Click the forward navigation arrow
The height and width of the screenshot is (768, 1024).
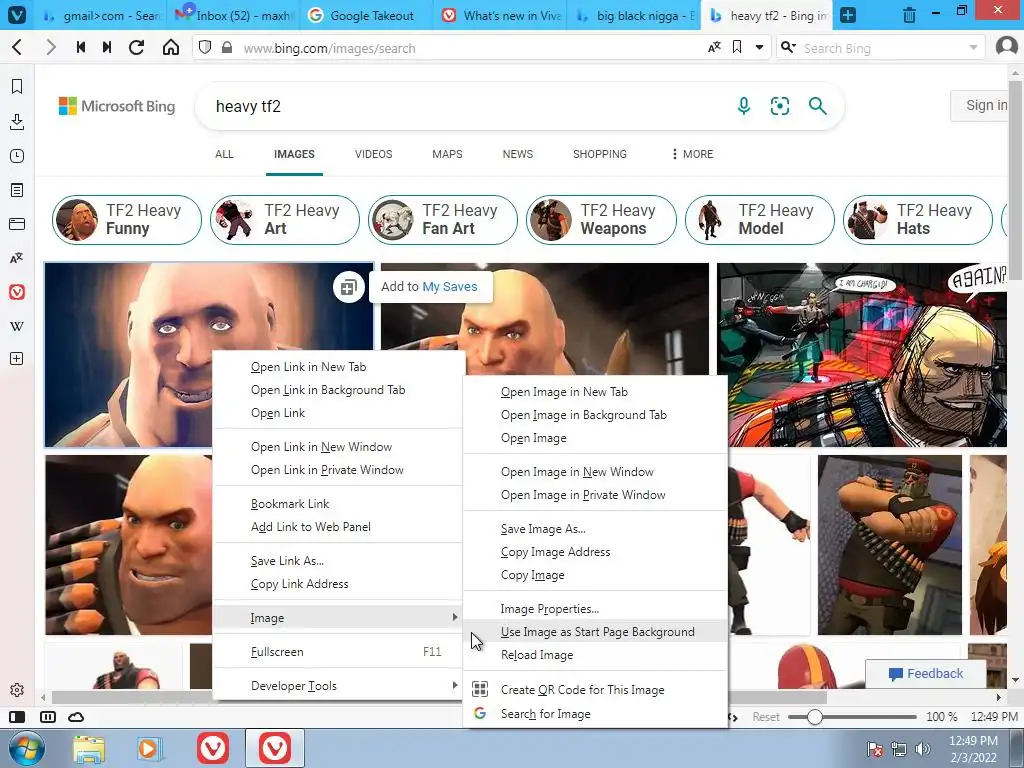(50, 47)
